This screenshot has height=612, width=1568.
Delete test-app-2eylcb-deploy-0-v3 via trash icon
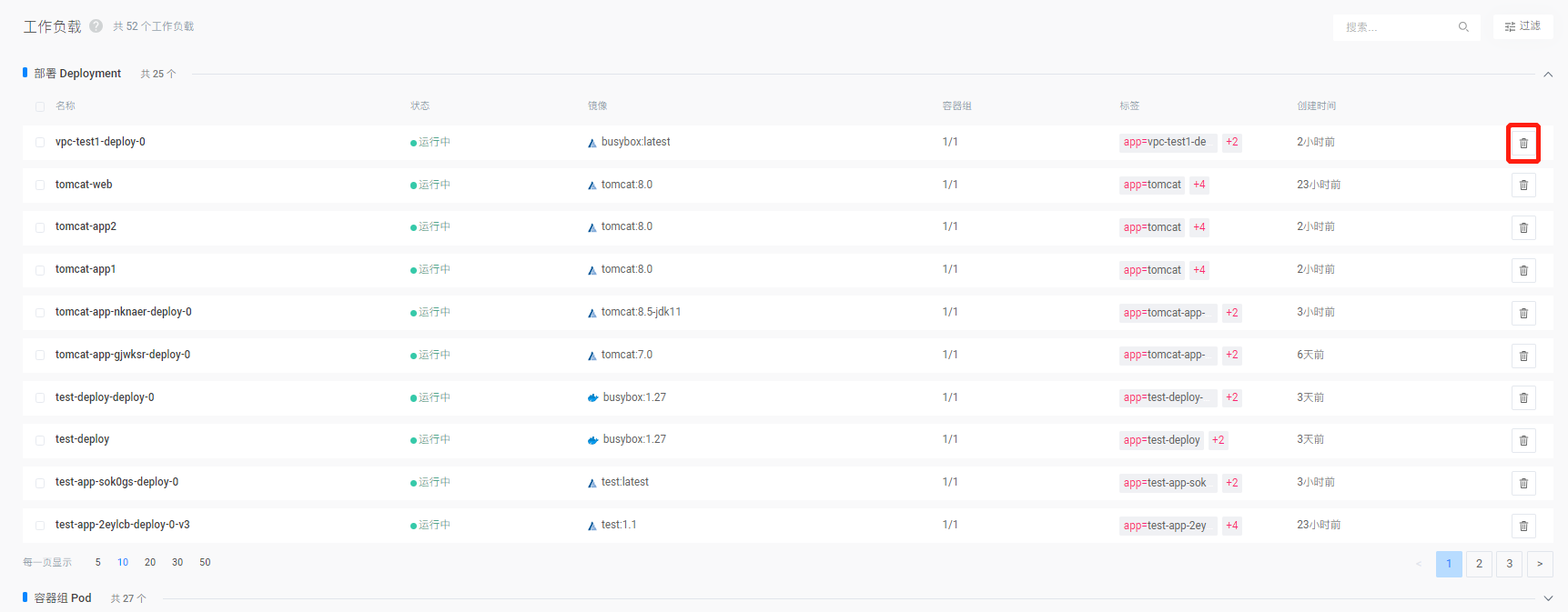pos(1523,526)
